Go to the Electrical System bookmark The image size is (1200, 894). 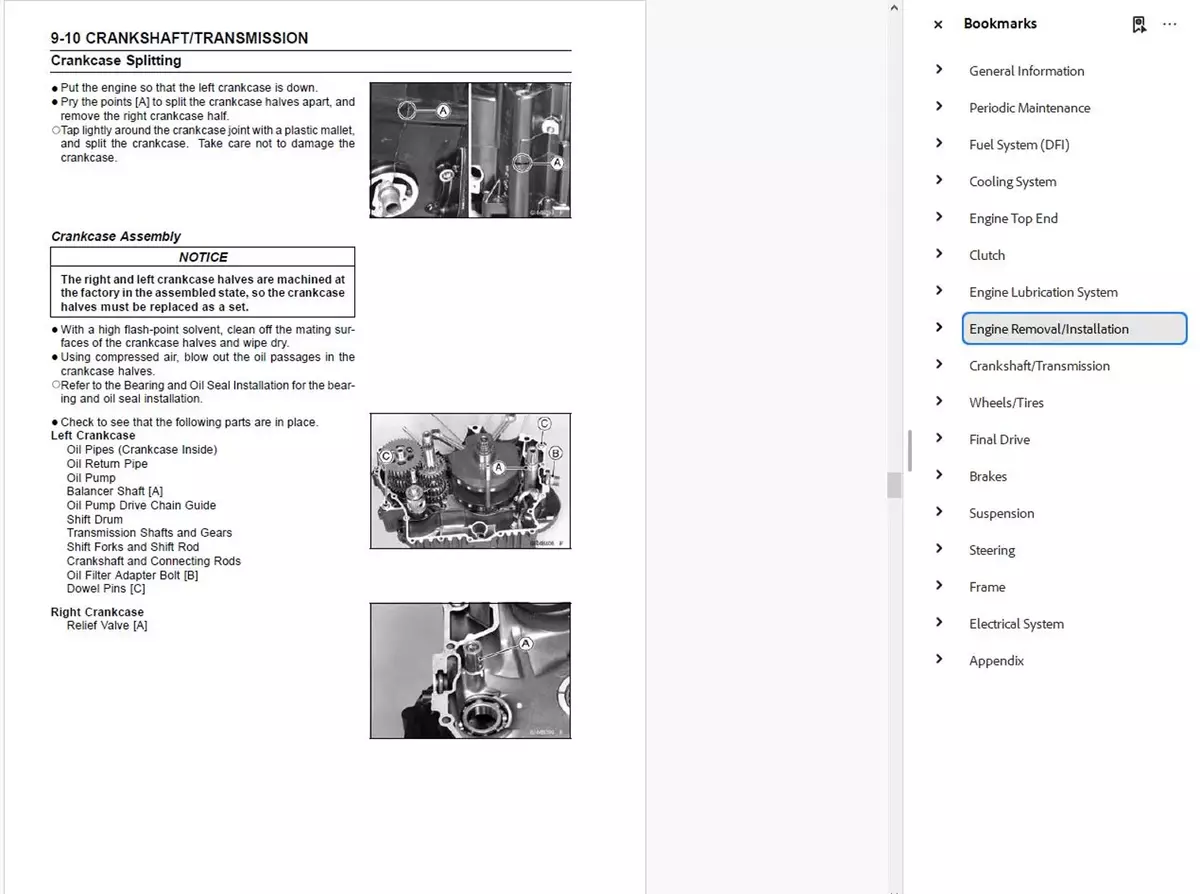tap(1016, 624)
